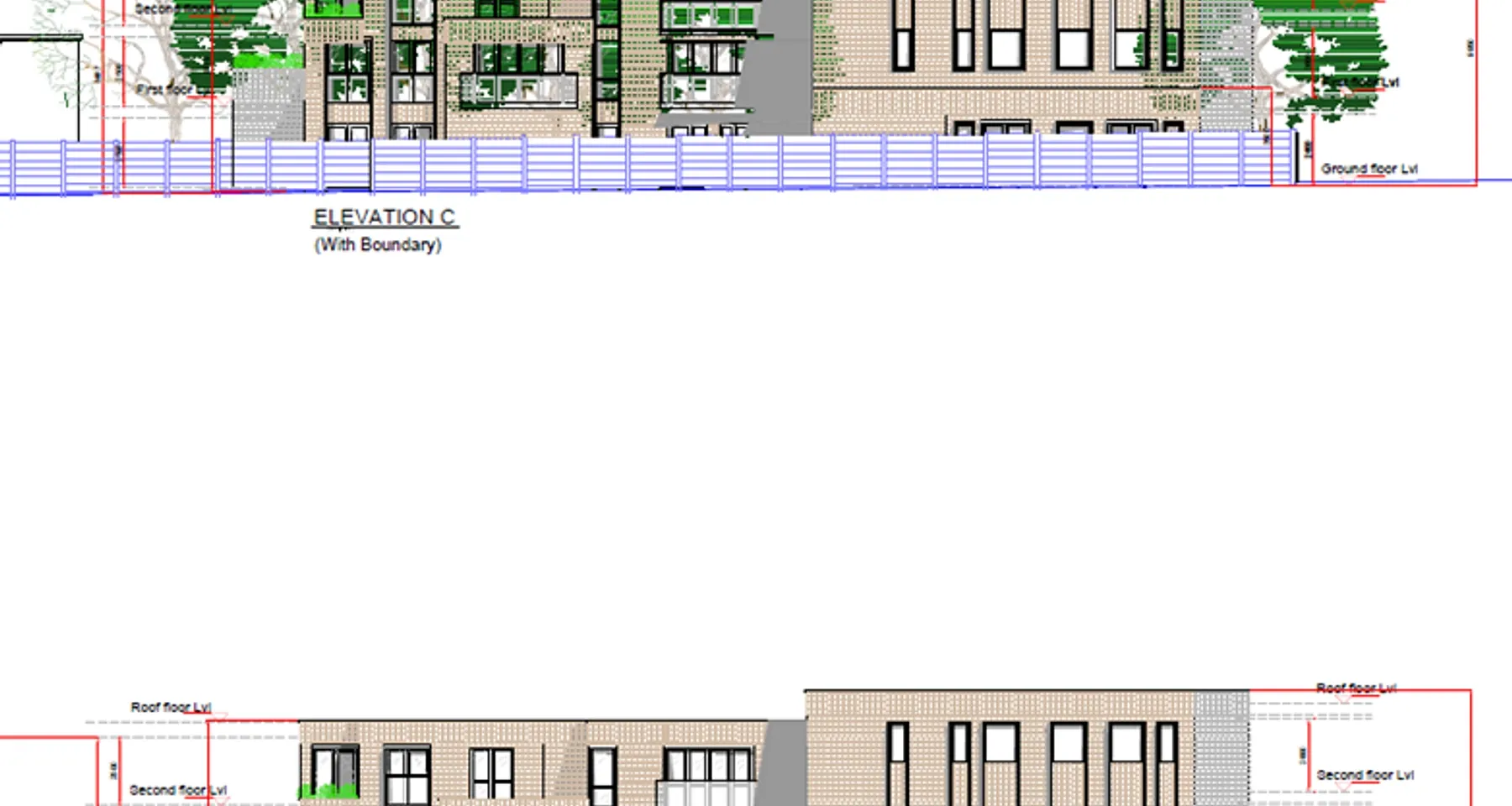The height and width of the screenshot is (806, 1512).
Task: Click blue ground line at far right
Action: tap(1495, 180)
